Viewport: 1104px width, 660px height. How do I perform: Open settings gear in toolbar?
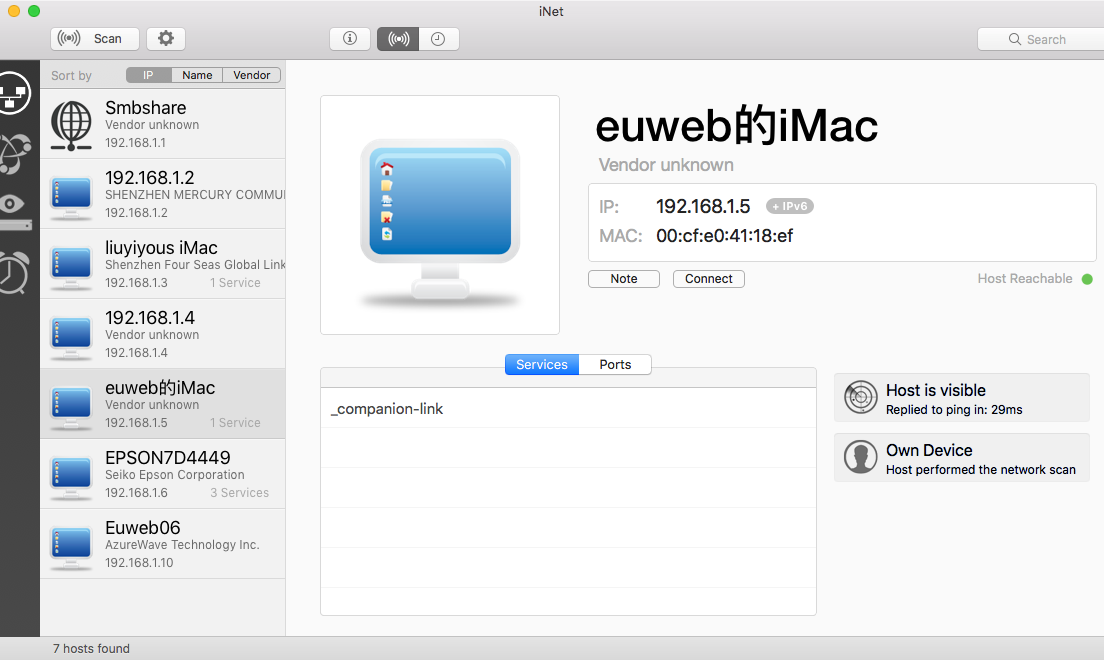165,39
